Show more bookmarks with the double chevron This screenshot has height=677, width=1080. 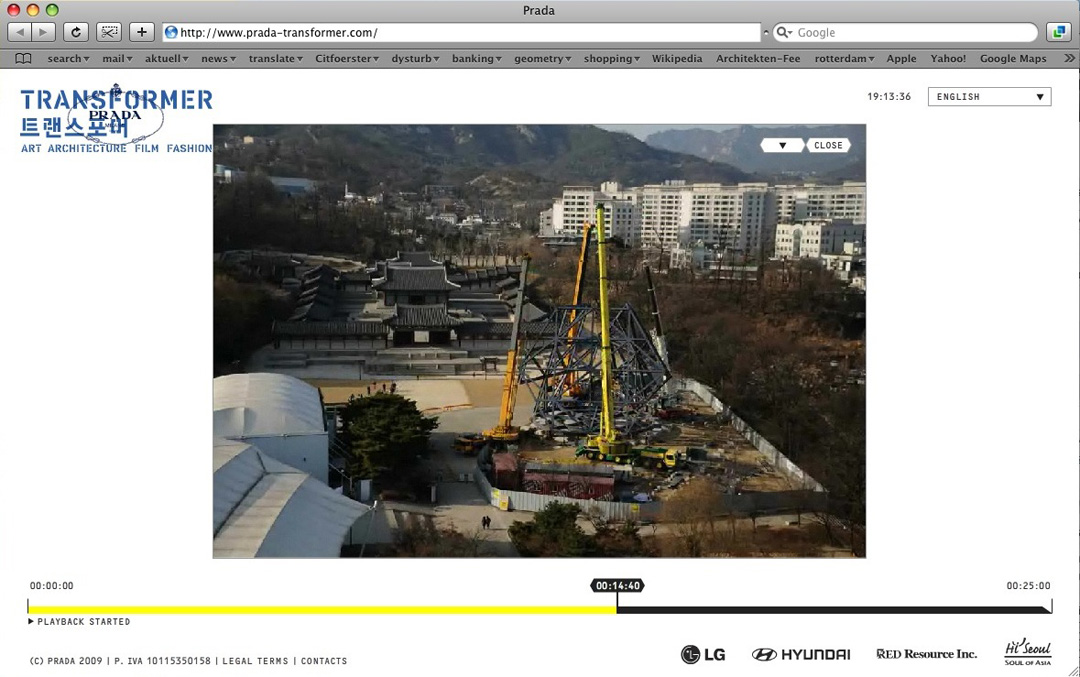pyautogui.click(x=1069, y=59)
